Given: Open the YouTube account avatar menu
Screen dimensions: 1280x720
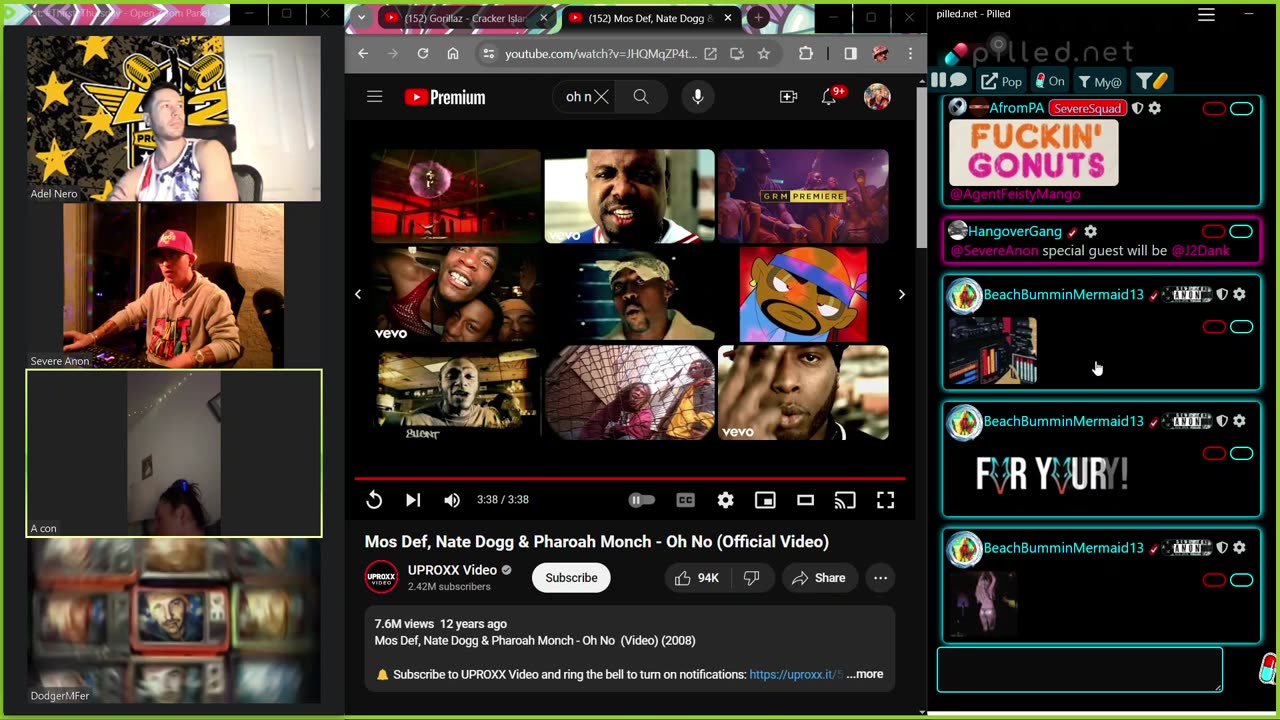Looking at the screenshot, I should pyautogui.click(x=877, y=97).
